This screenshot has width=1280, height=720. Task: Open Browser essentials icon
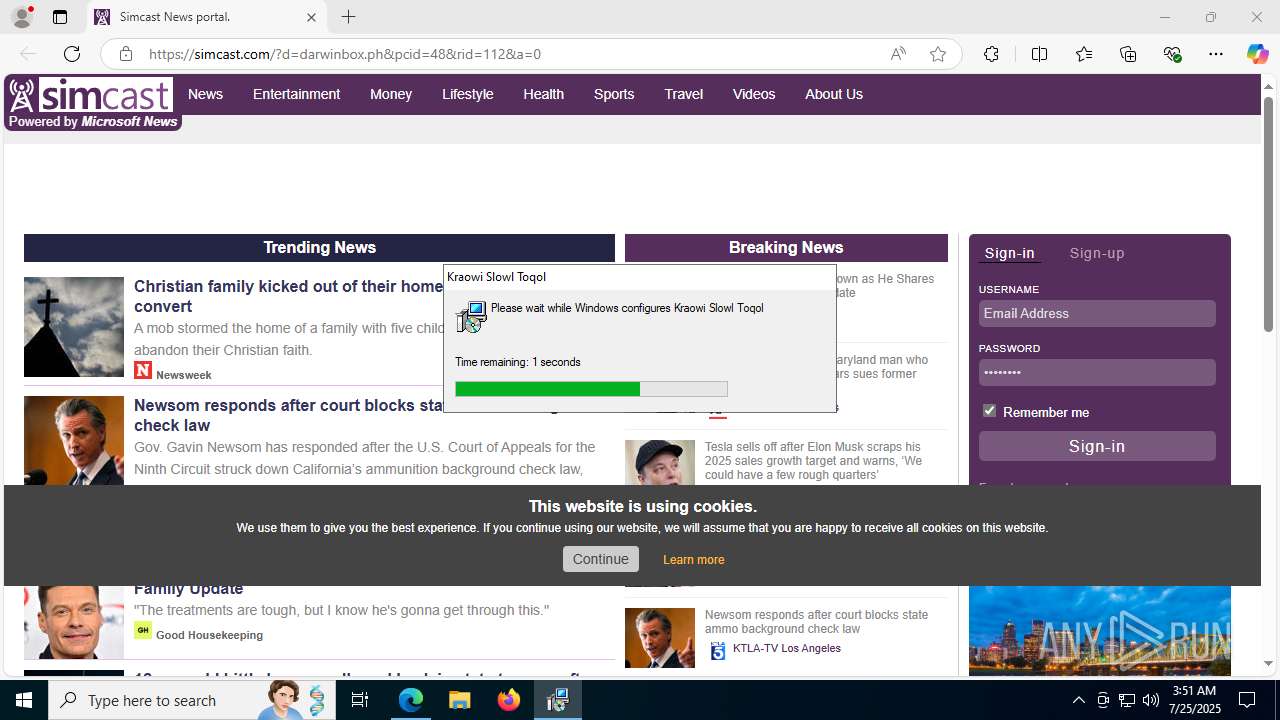click(x=1172, y=54)
